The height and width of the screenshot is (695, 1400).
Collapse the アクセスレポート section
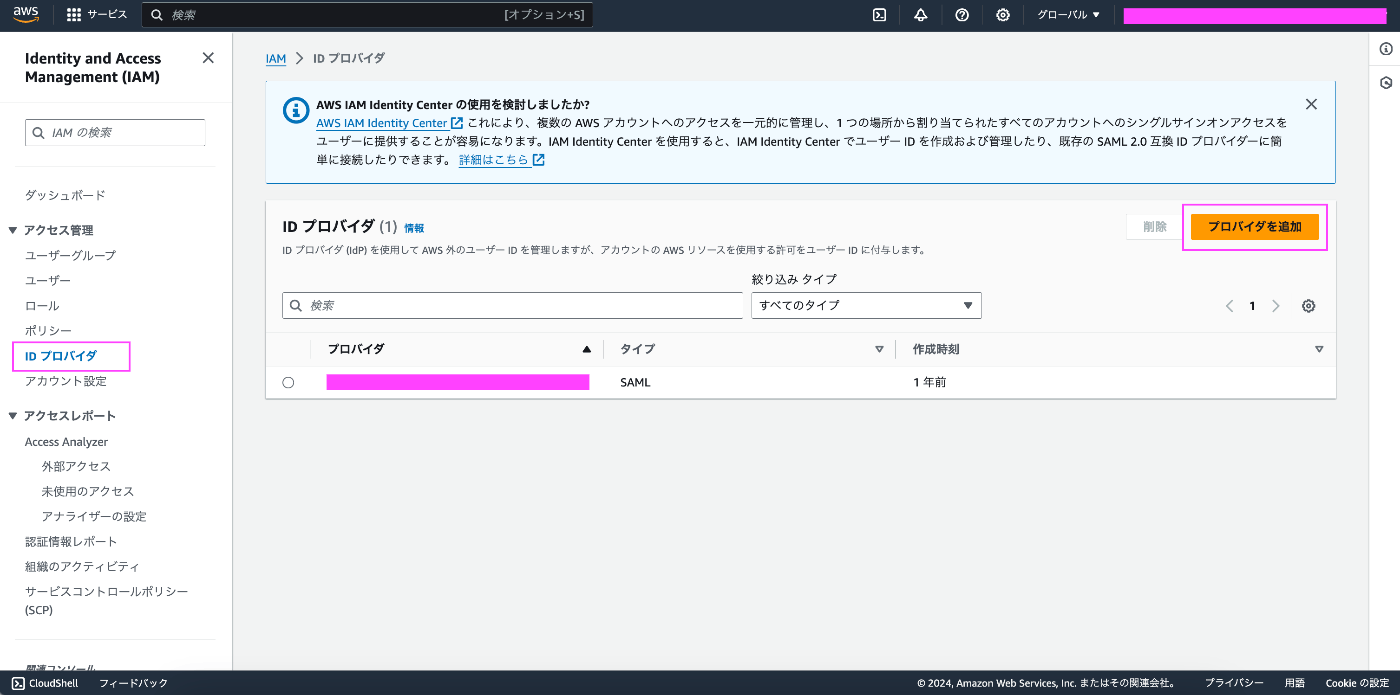coord(13,416)
